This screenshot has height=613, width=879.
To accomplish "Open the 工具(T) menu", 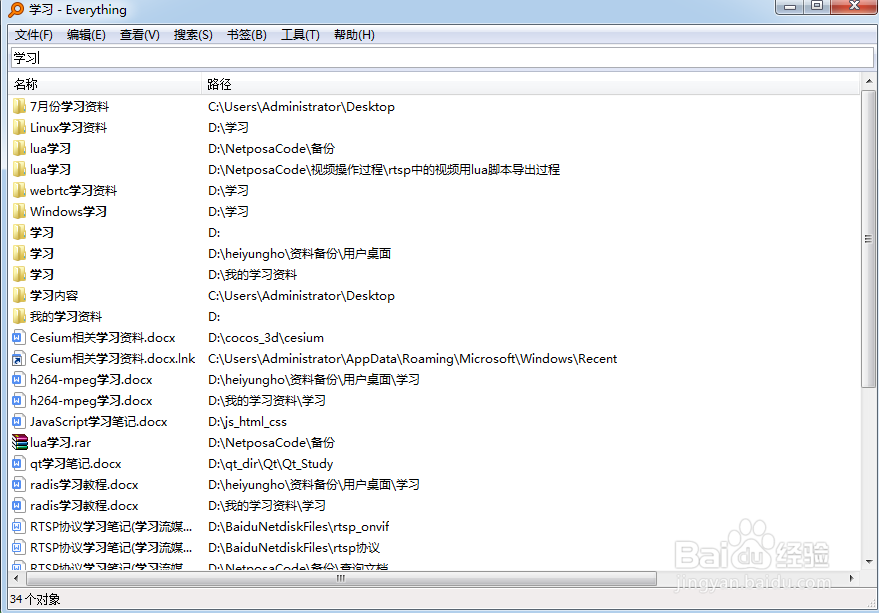I will point(300,35).
